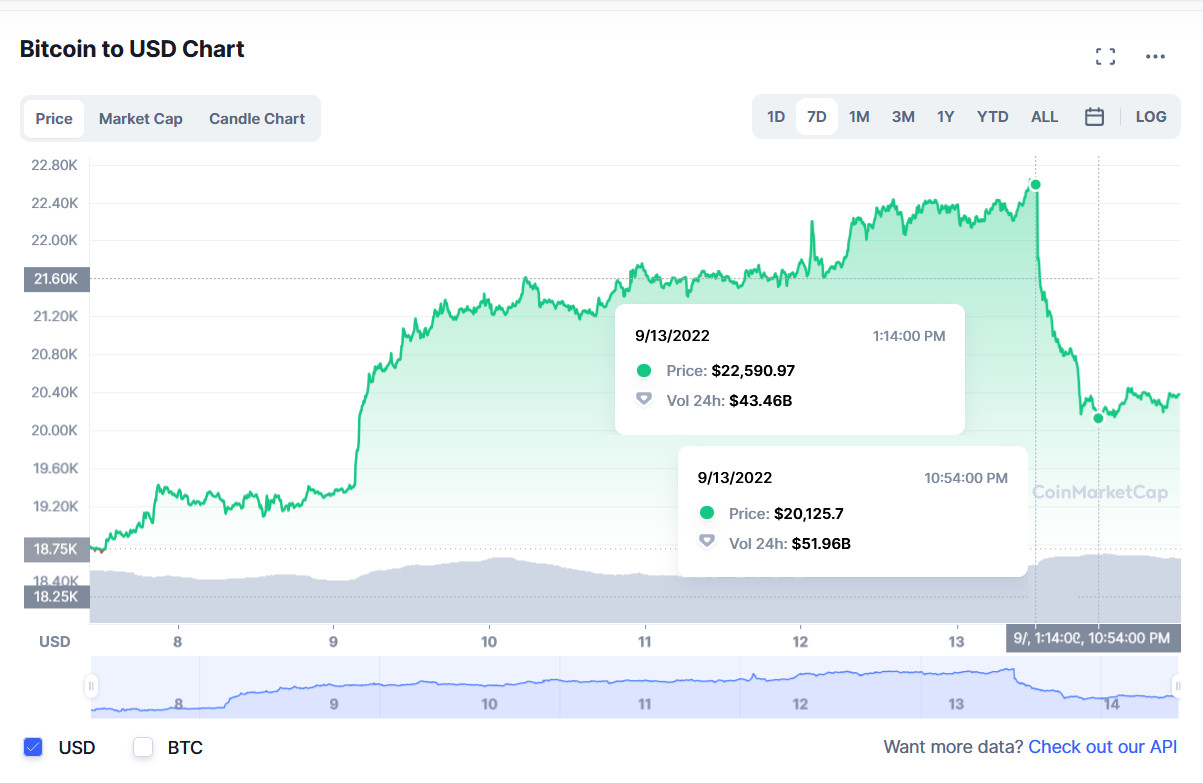Select the Price tab
The image size is (1203, 783).
pos(54,119)
